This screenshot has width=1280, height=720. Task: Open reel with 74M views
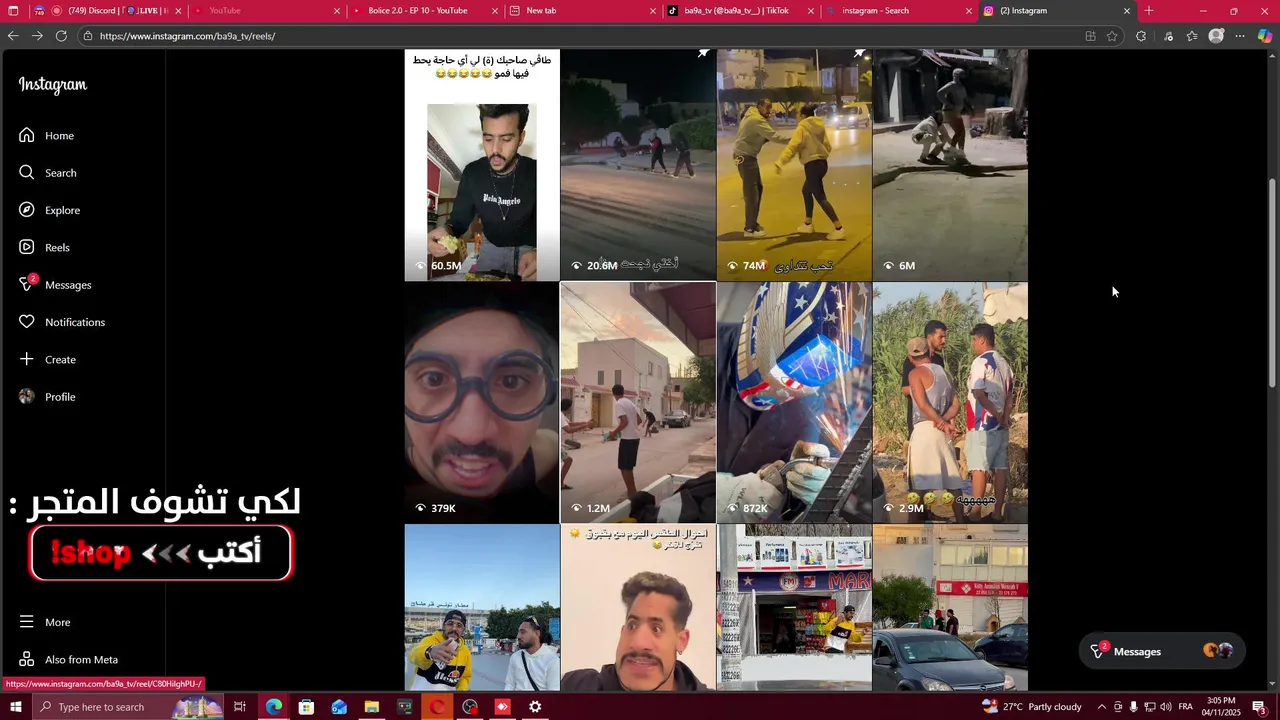794,165
